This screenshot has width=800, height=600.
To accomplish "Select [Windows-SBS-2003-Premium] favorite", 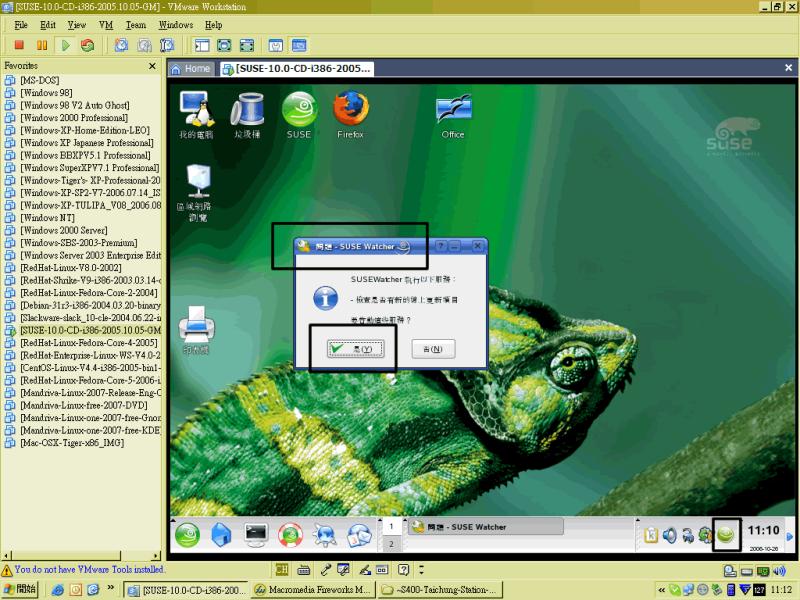I will click(79, 243).
